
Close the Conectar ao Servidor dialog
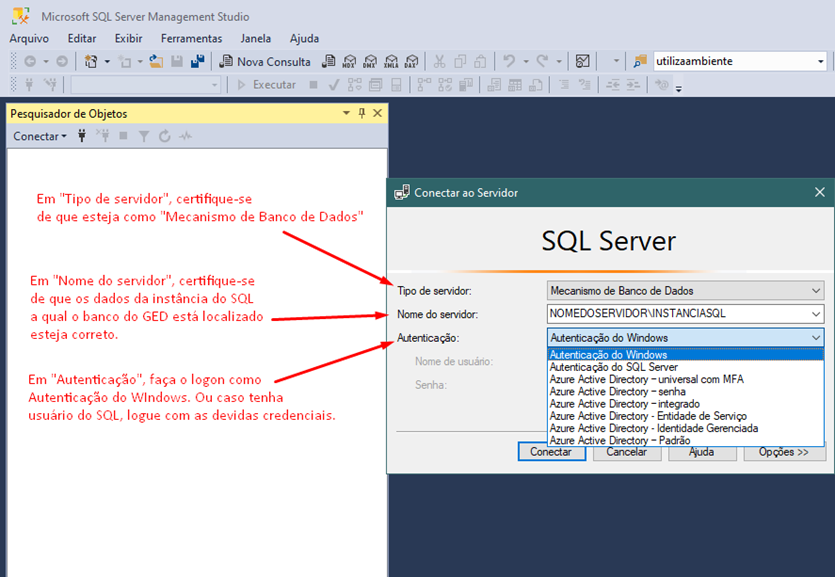coord(820,192)
